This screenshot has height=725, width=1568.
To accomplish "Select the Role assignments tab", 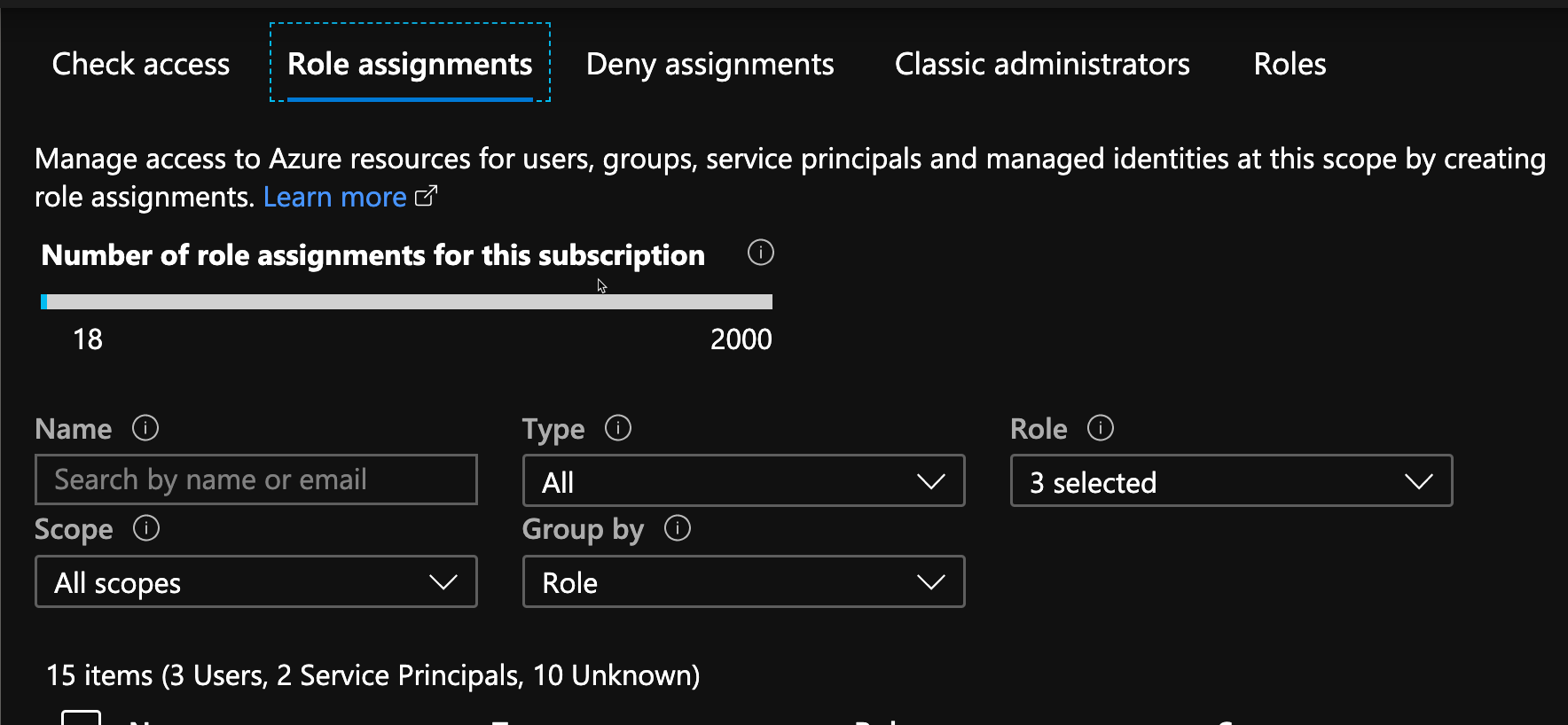I will click(410, 64).
